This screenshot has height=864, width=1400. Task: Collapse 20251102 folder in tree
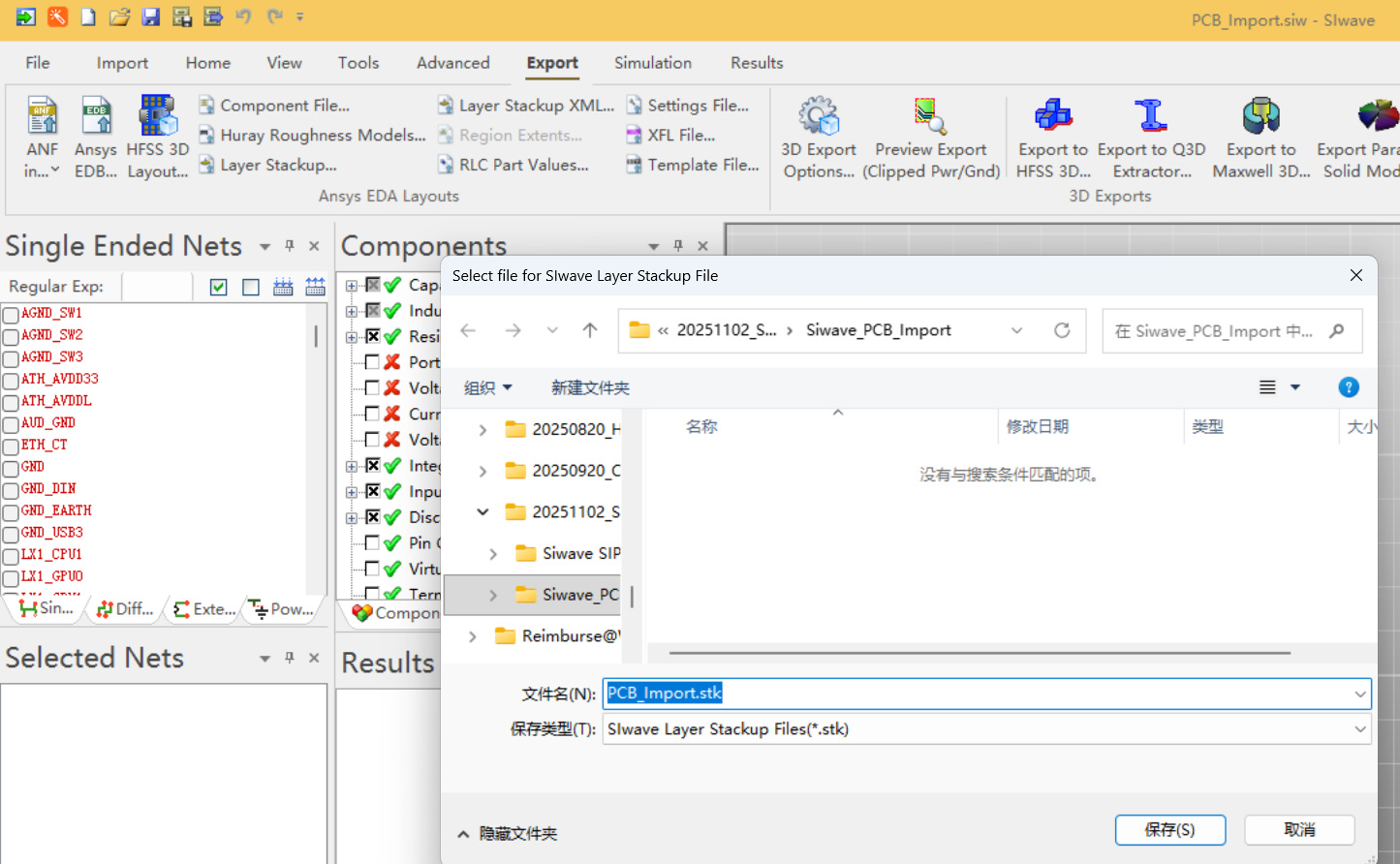point(482,511)
